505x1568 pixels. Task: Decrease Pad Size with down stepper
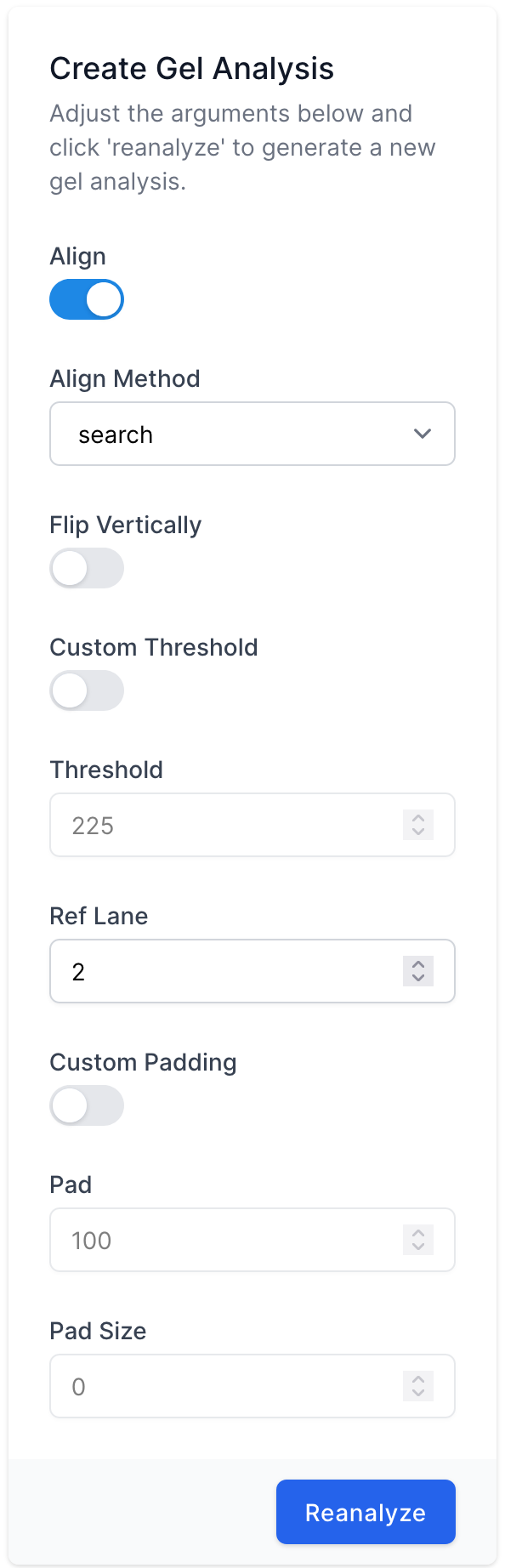pyautogui.click(x=418, y=1393)
